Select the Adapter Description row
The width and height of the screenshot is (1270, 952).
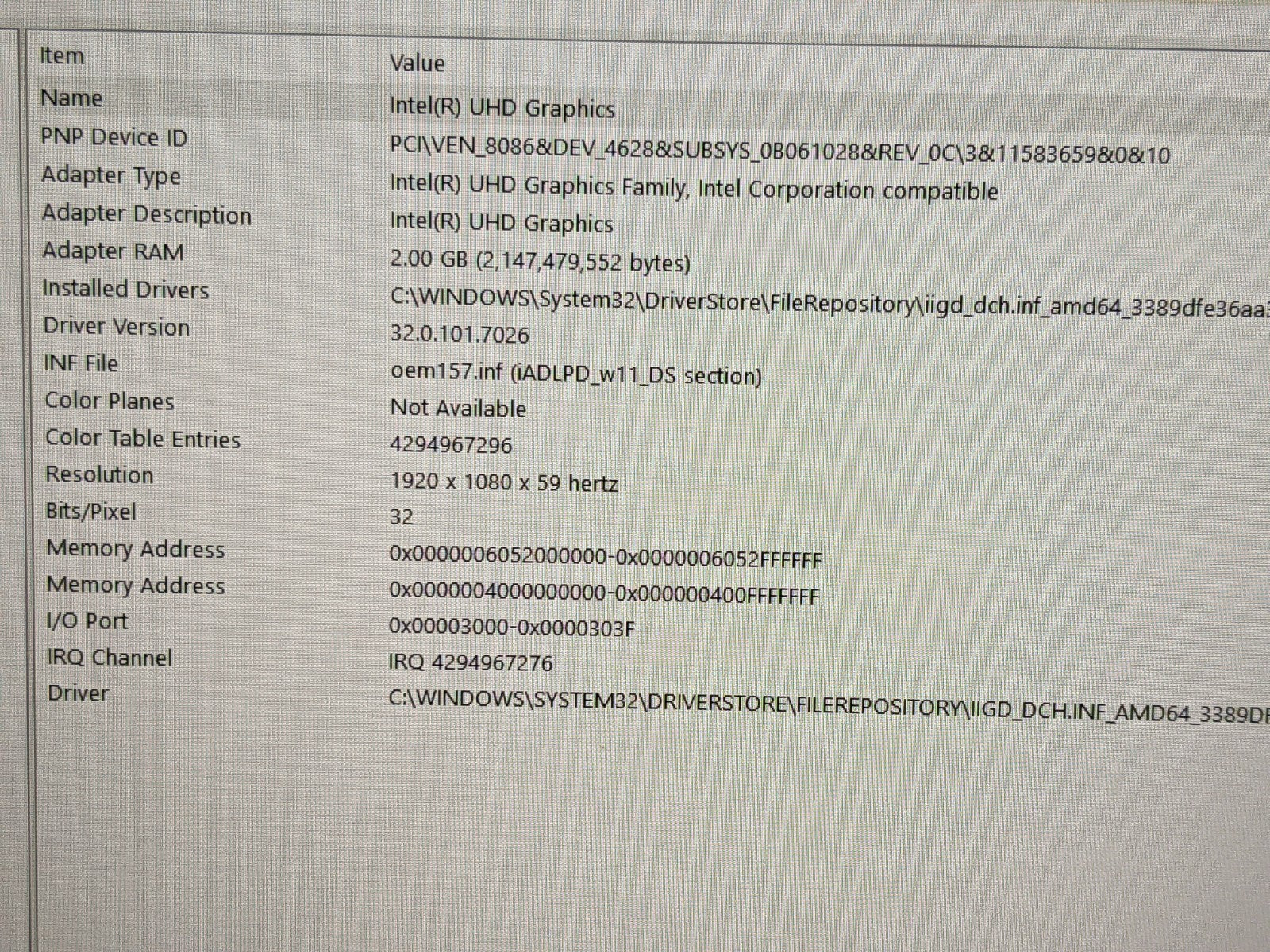[x=147, y=214]
